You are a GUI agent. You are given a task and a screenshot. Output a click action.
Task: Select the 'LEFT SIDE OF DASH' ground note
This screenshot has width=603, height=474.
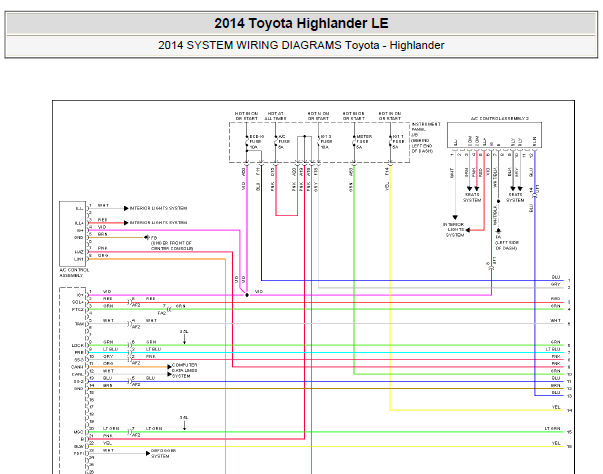507,246
